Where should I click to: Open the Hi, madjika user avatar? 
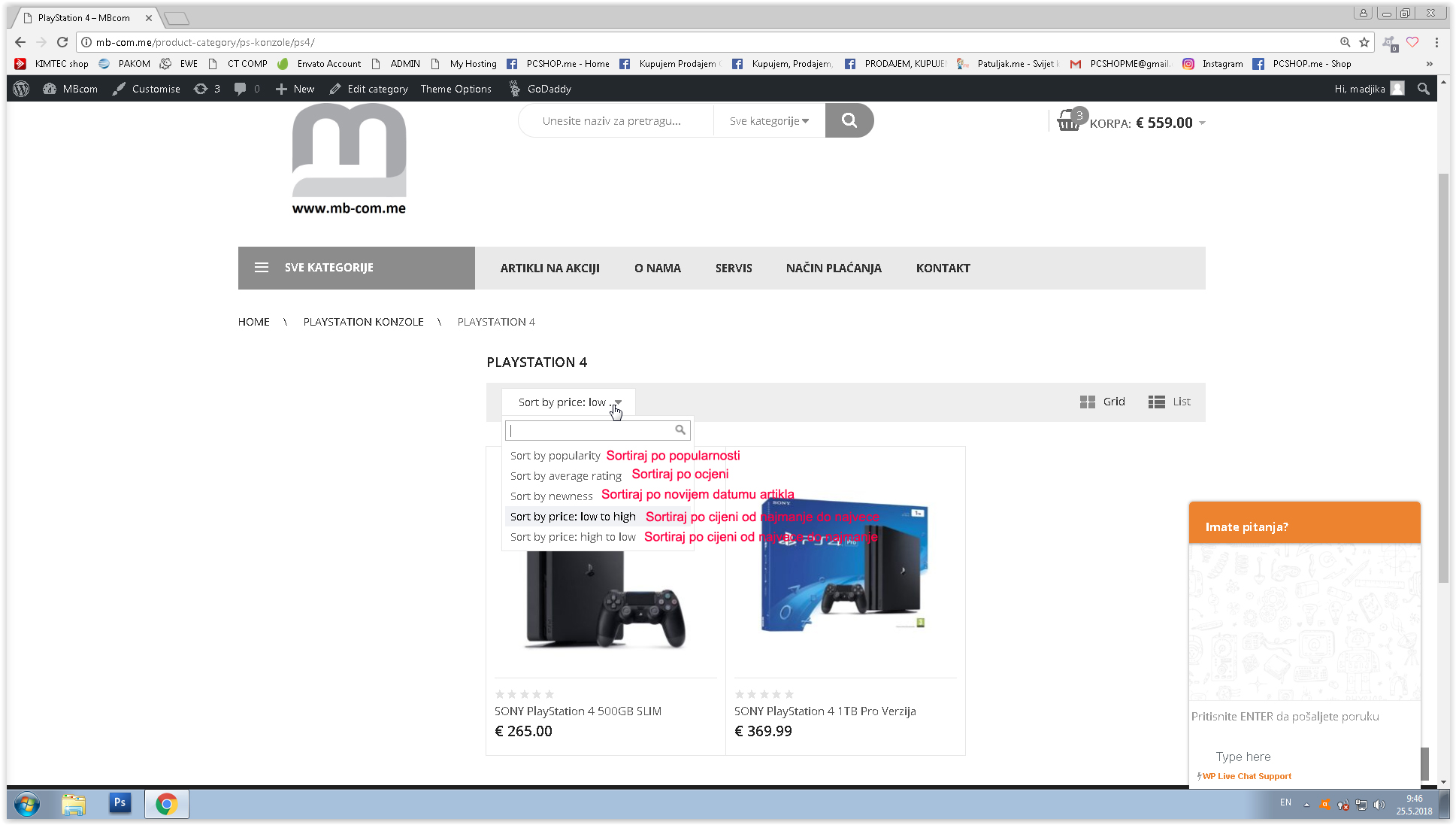coord(1397,89)
